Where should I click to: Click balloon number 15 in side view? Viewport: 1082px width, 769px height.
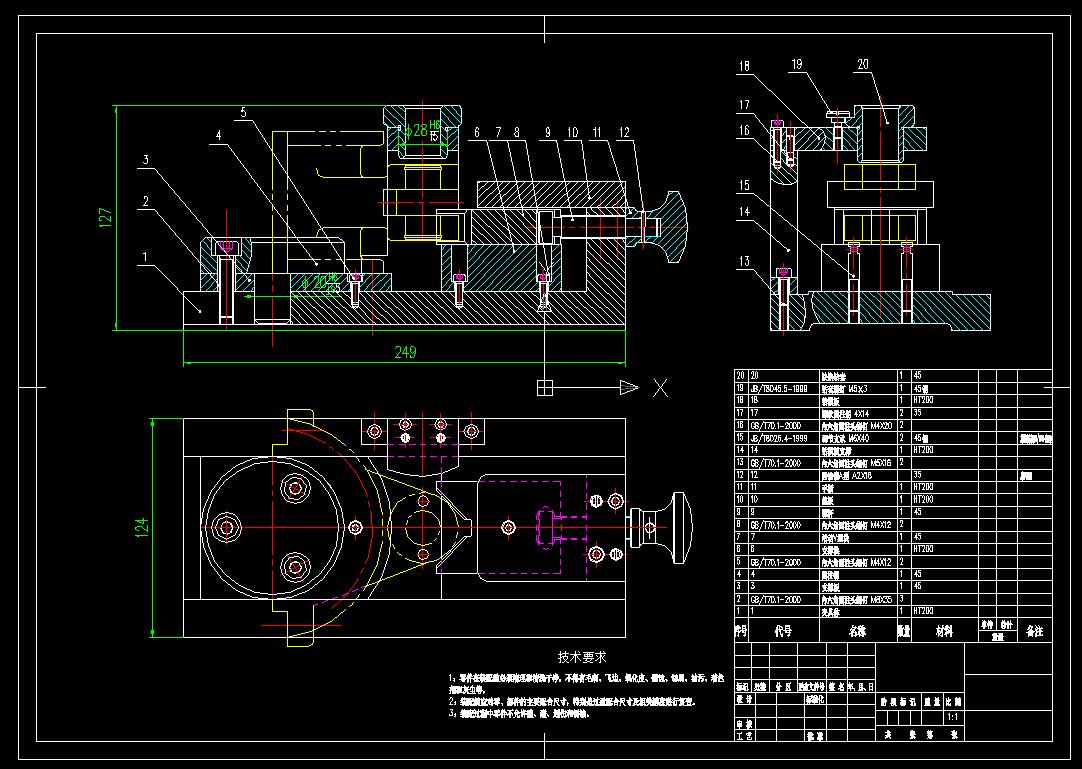[x=744, y=185]
